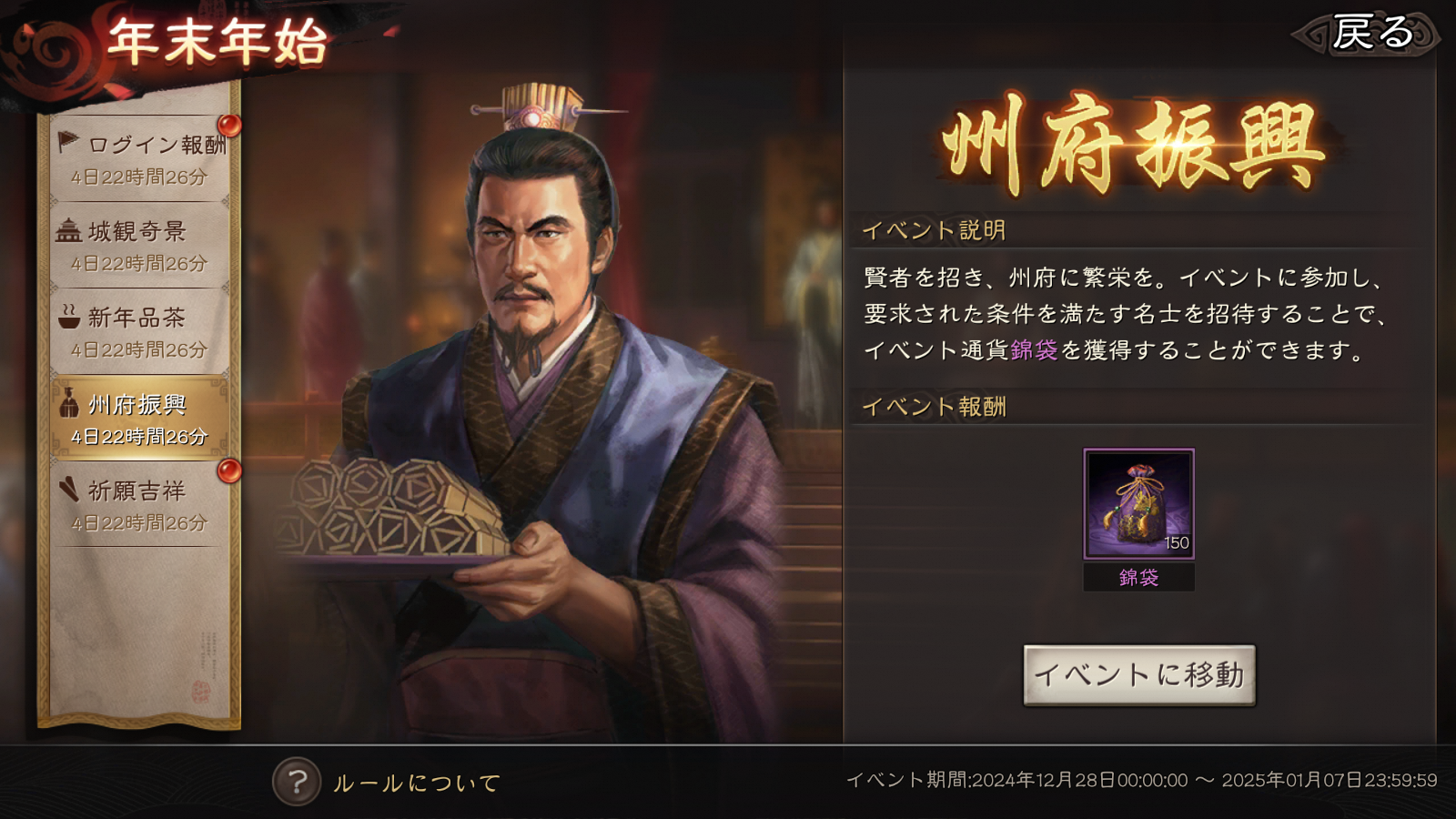Click the pagoda icon beside 城観奇景

(x=68, y=230)
